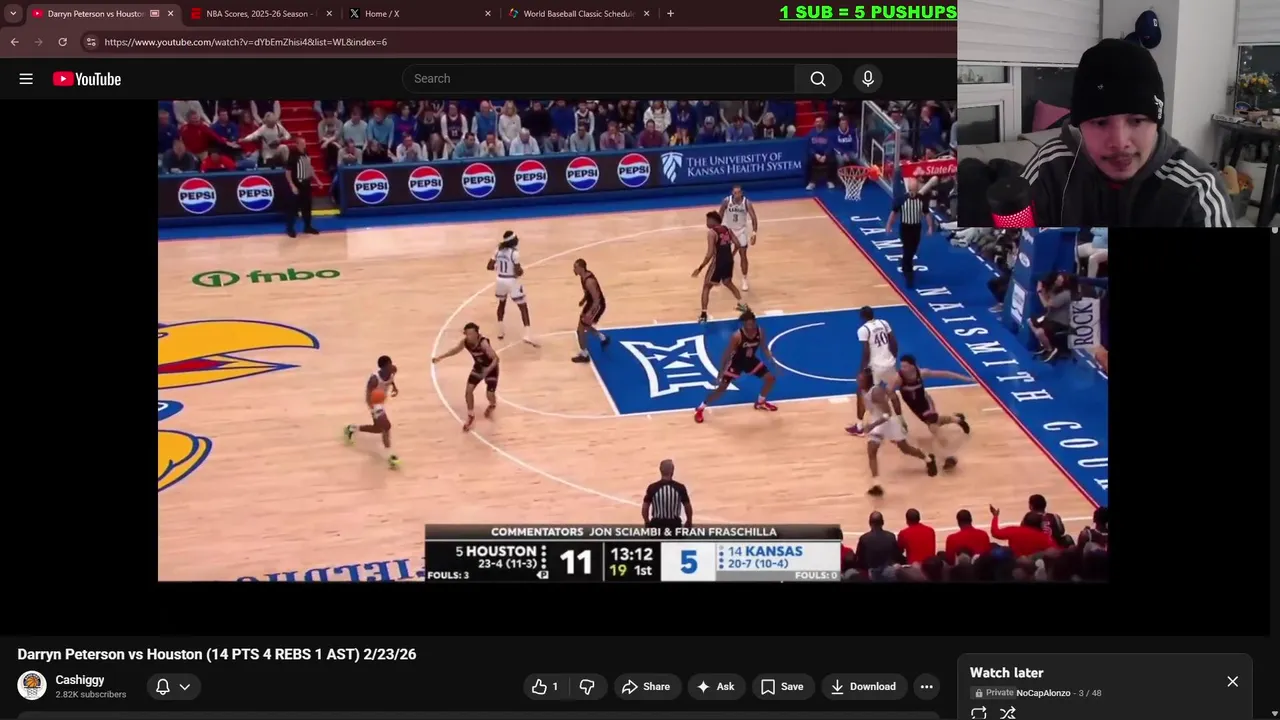This screenshot has width=1280, height=720.
Task: Click the 2.82K subscribers text
Action: 91,695
